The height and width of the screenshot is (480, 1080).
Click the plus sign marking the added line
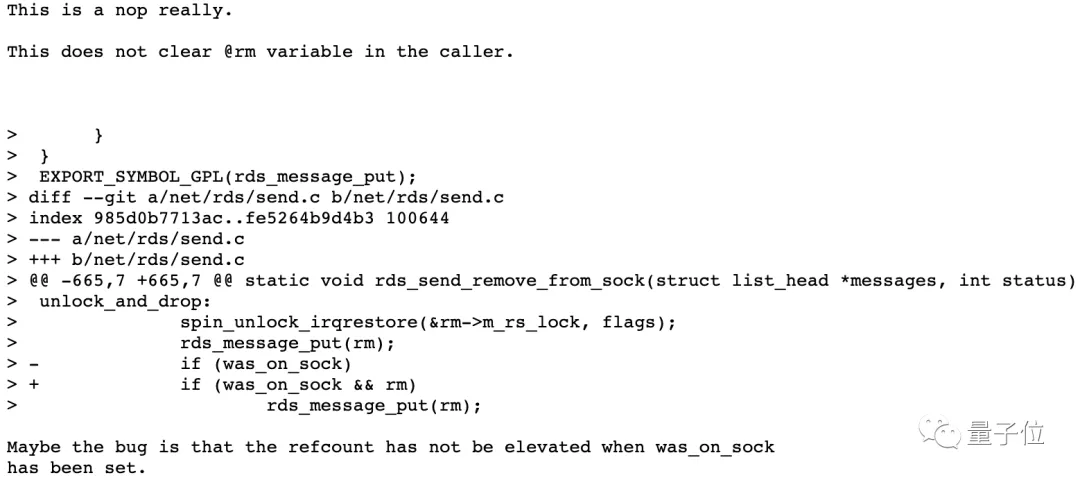click(x=34, y=384)
